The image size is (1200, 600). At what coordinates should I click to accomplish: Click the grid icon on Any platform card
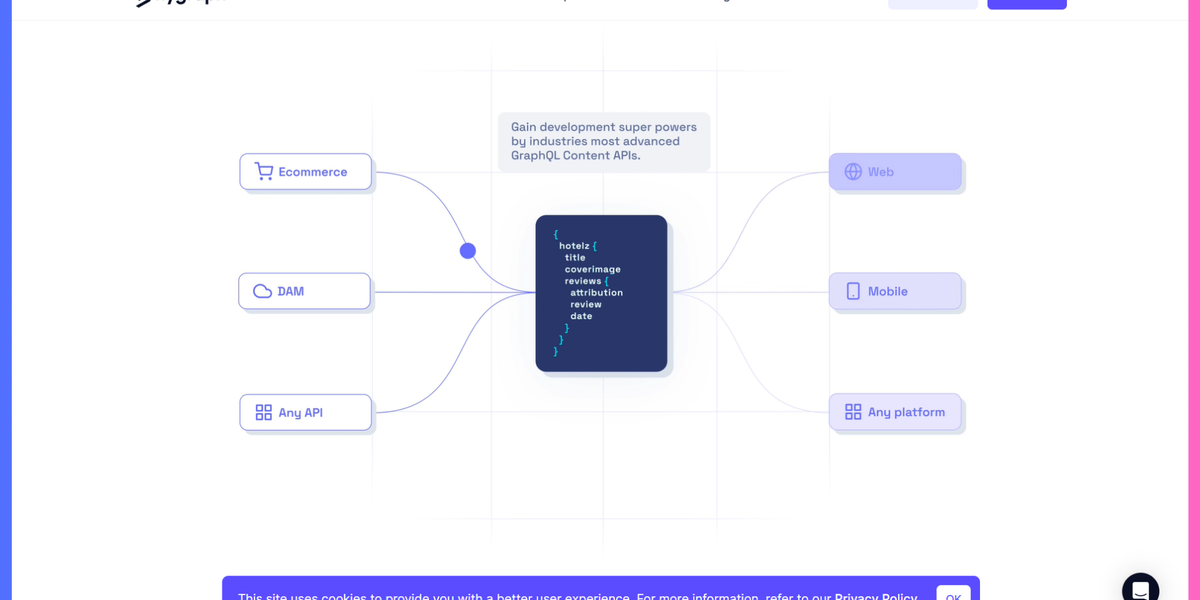853,411
